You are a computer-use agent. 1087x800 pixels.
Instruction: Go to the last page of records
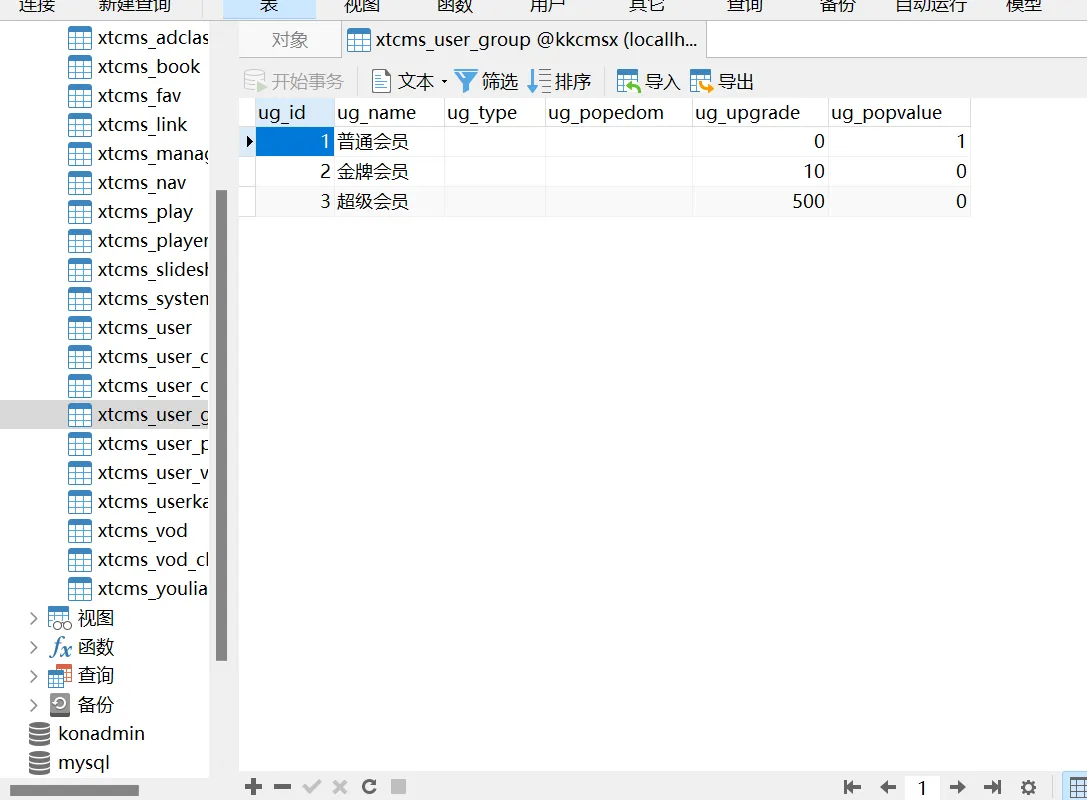(x=992, y=787)
